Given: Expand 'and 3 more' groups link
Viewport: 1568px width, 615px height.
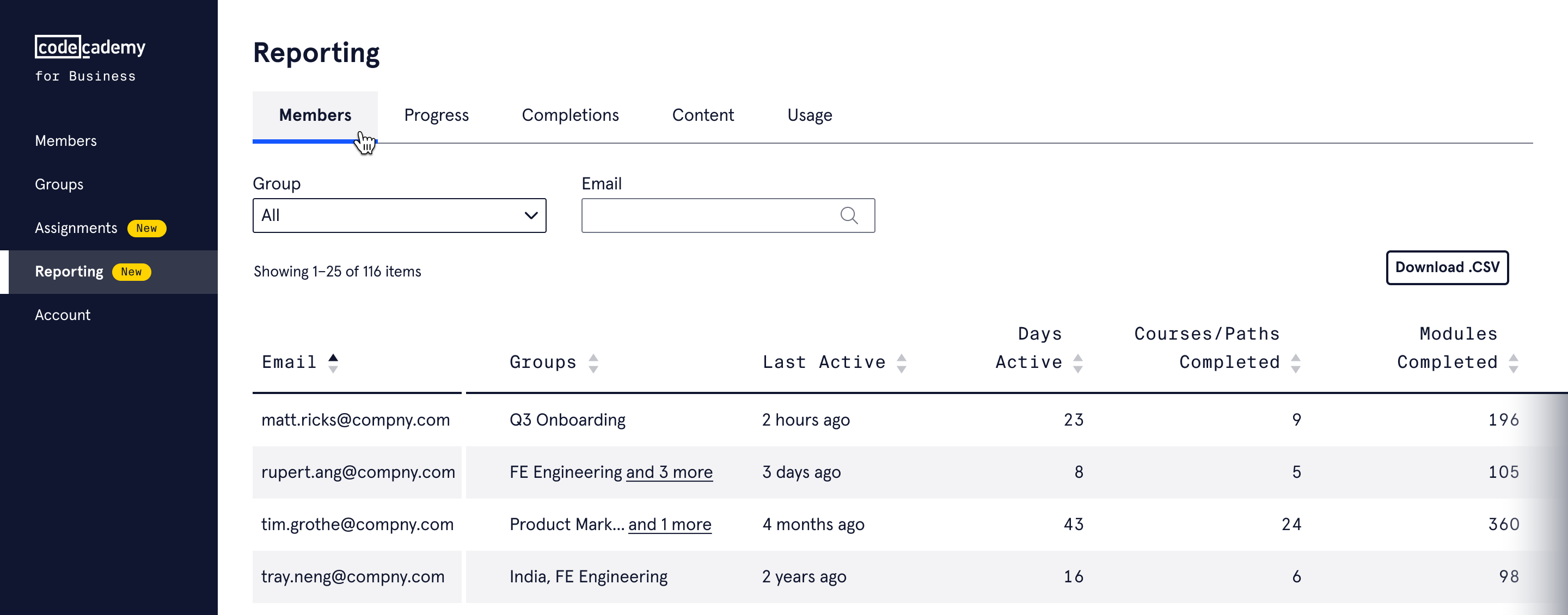Looking at the screenshot, I should tap(669, 472).
